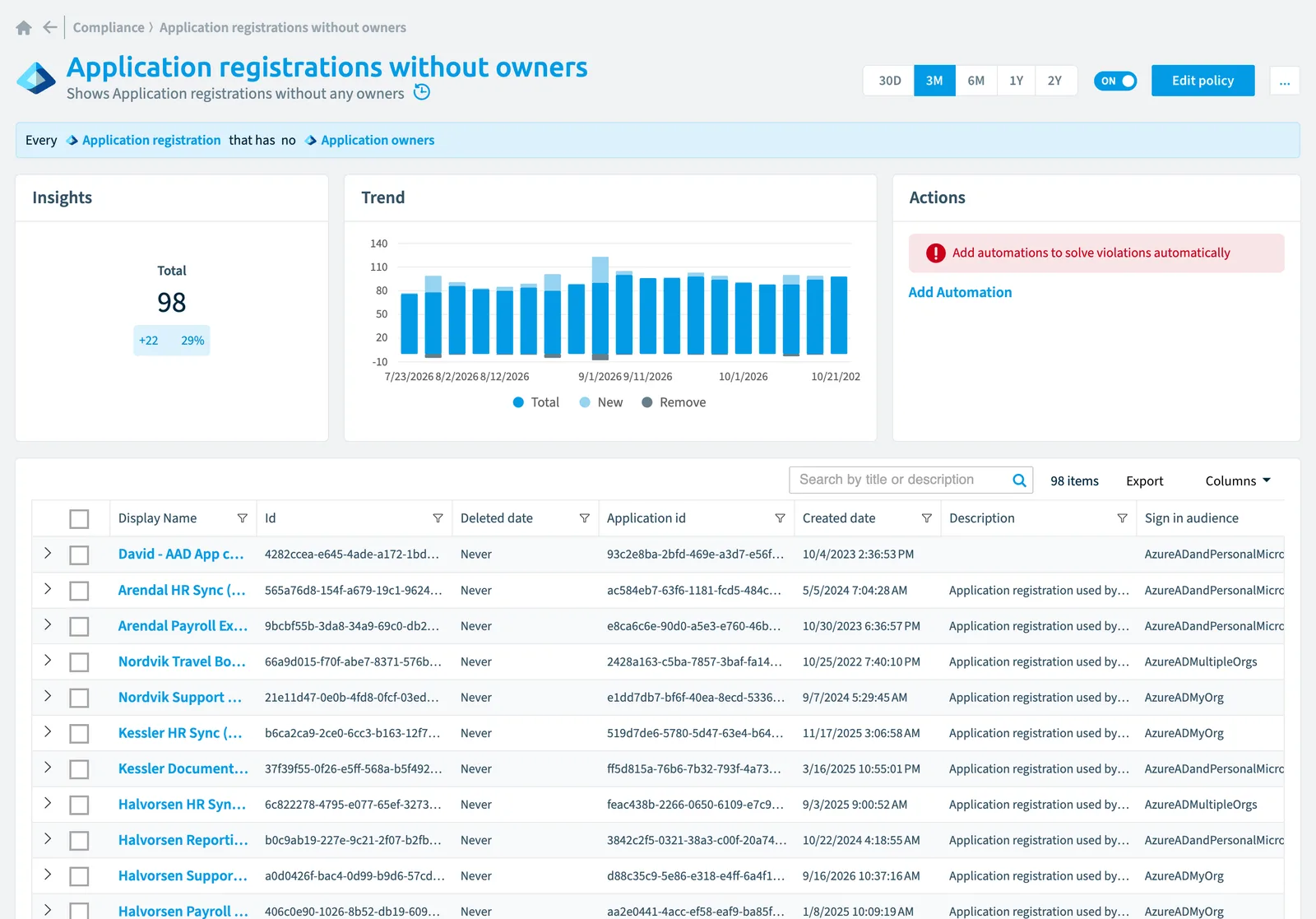Click the Add Automation link
This screenshot has width=1316, height=919.
(x=960, y=292)
